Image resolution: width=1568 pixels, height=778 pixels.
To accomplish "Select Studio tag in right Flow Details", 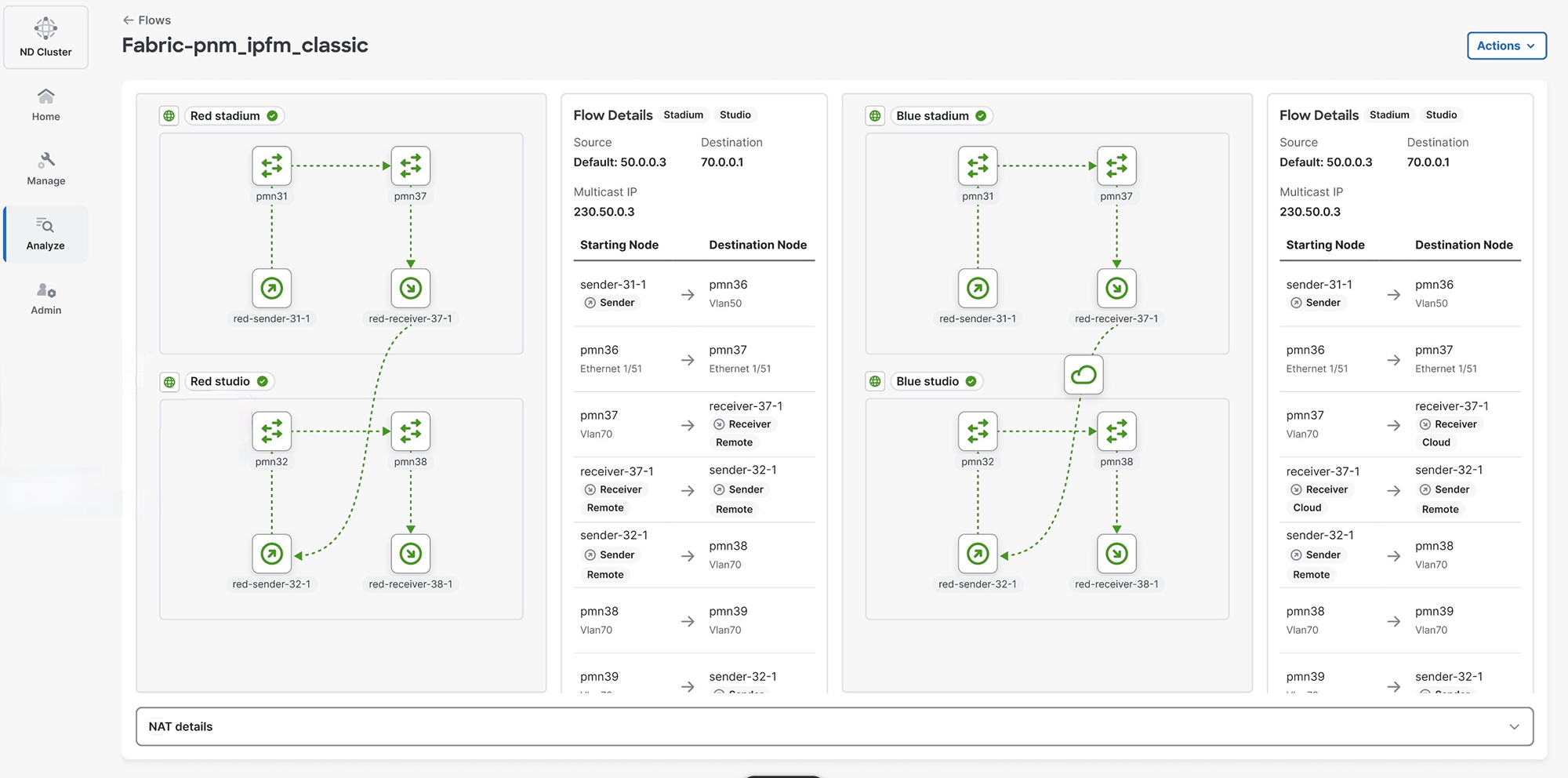I will (1441, 115).
